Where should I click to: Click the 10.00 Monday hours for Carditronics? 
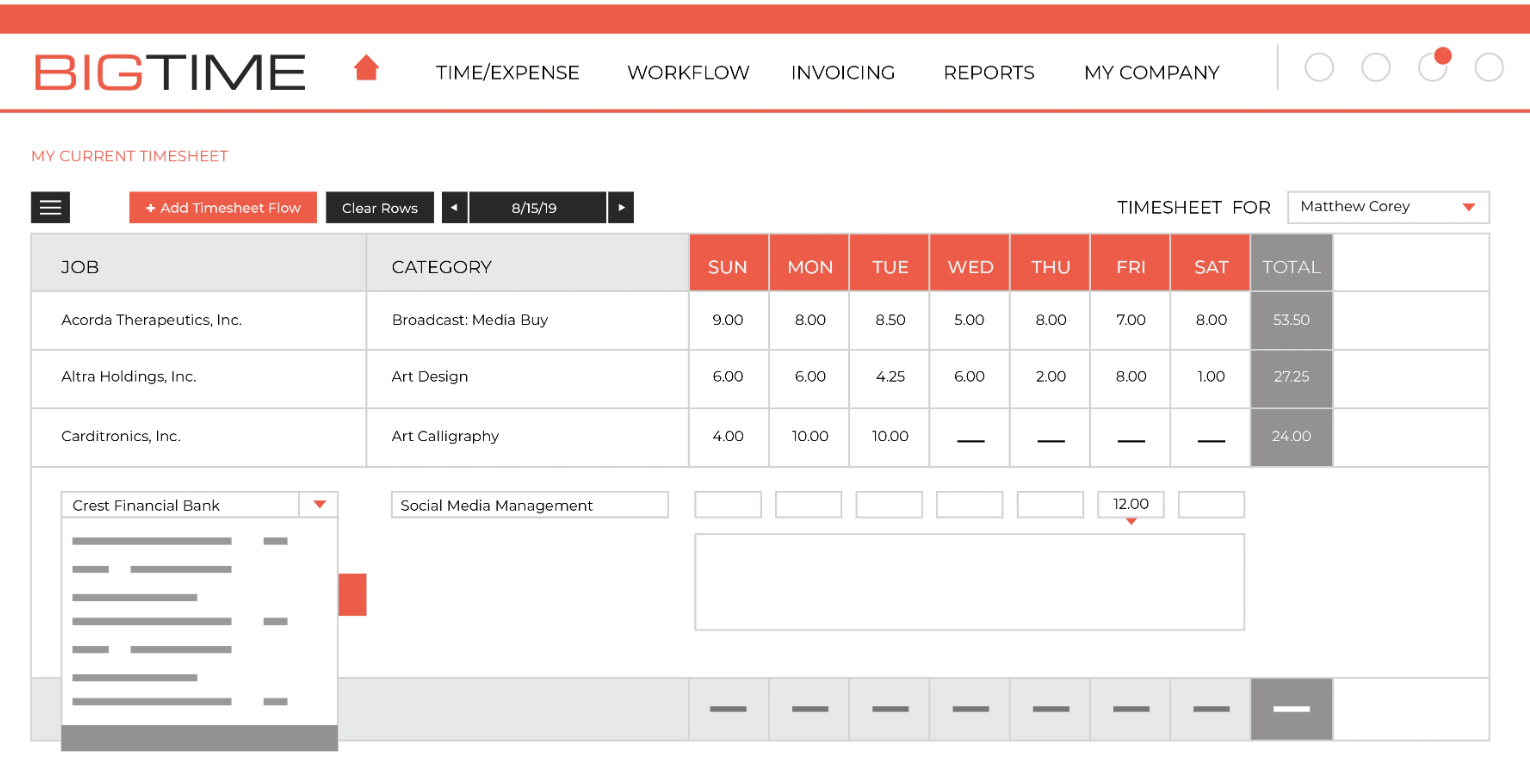point(810,436)
